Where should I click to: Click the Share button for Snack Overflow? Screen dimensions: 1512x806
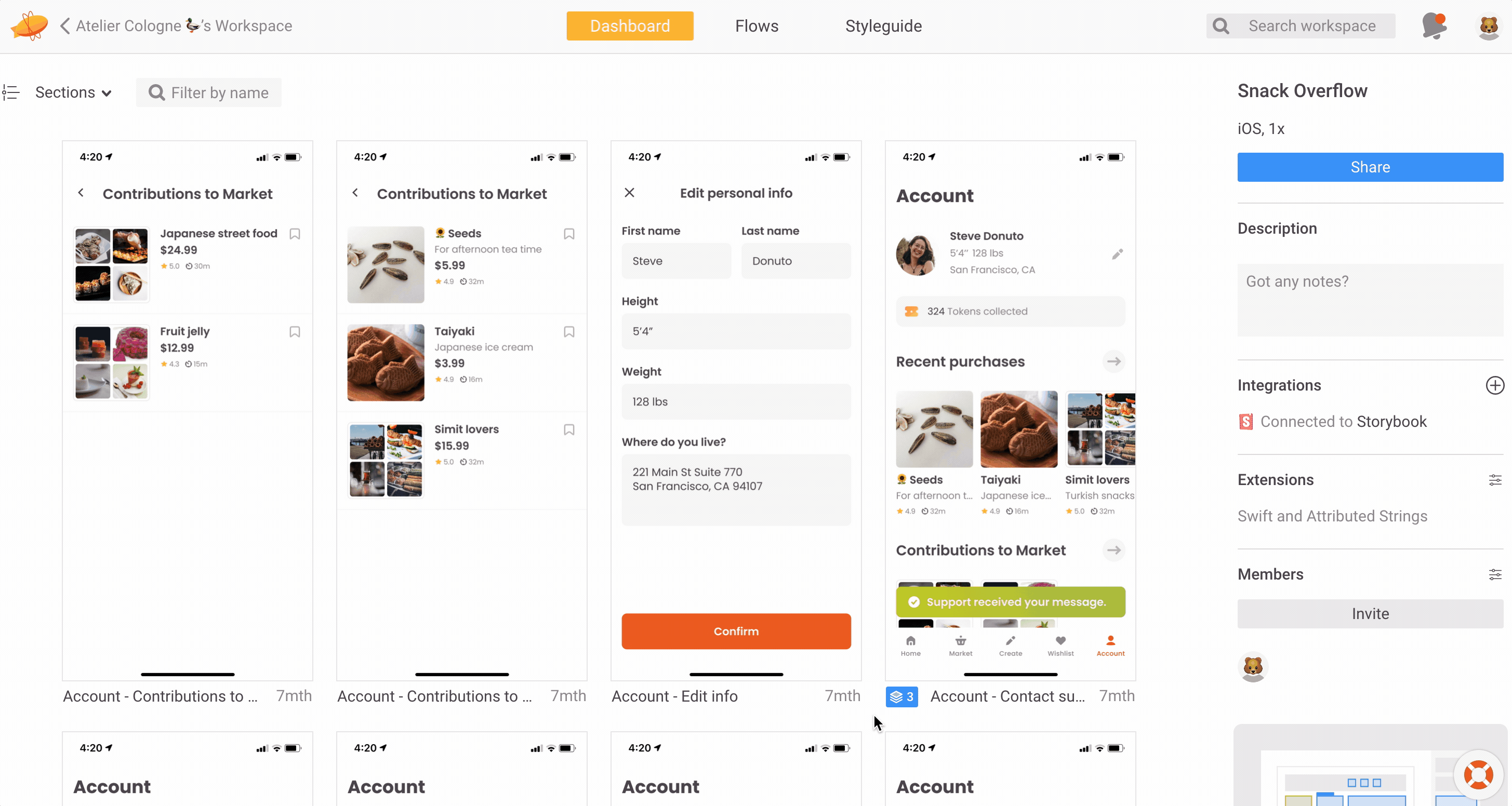[1370, 167]
